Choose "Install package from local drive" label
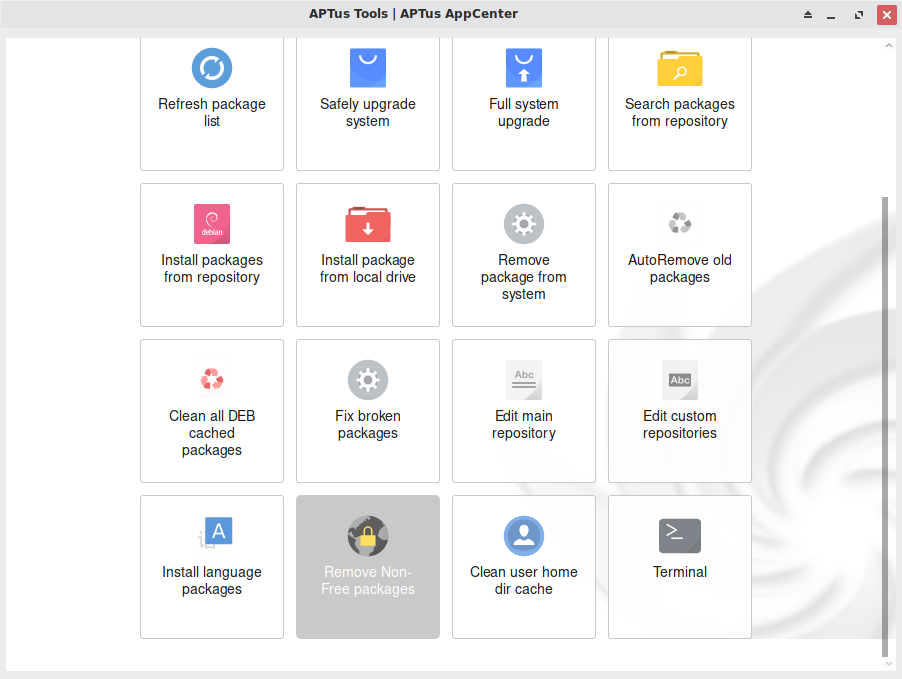The width and height of the screenshot is (902, 679). pyautogui.click(x=368, y=268)
